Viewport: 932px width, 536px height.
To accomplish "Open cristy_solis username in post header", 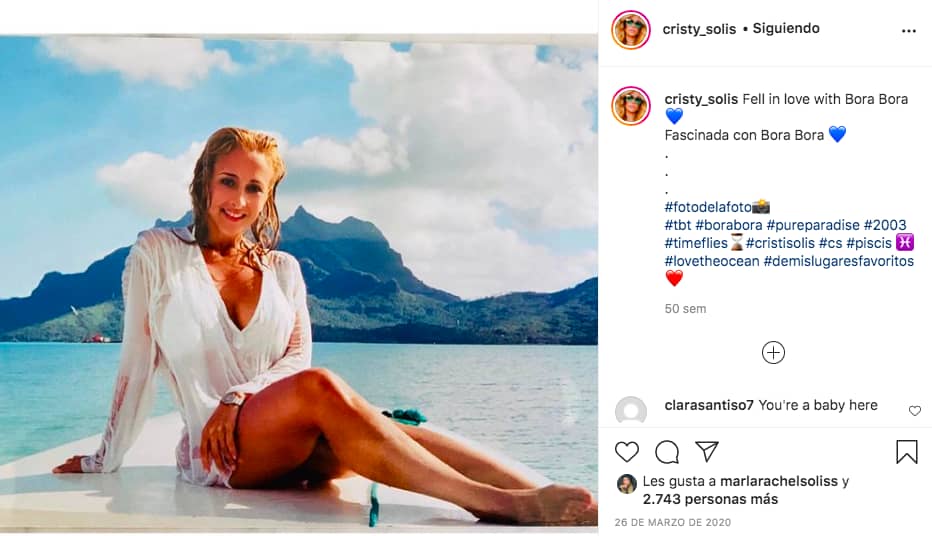I will [698, 29].
